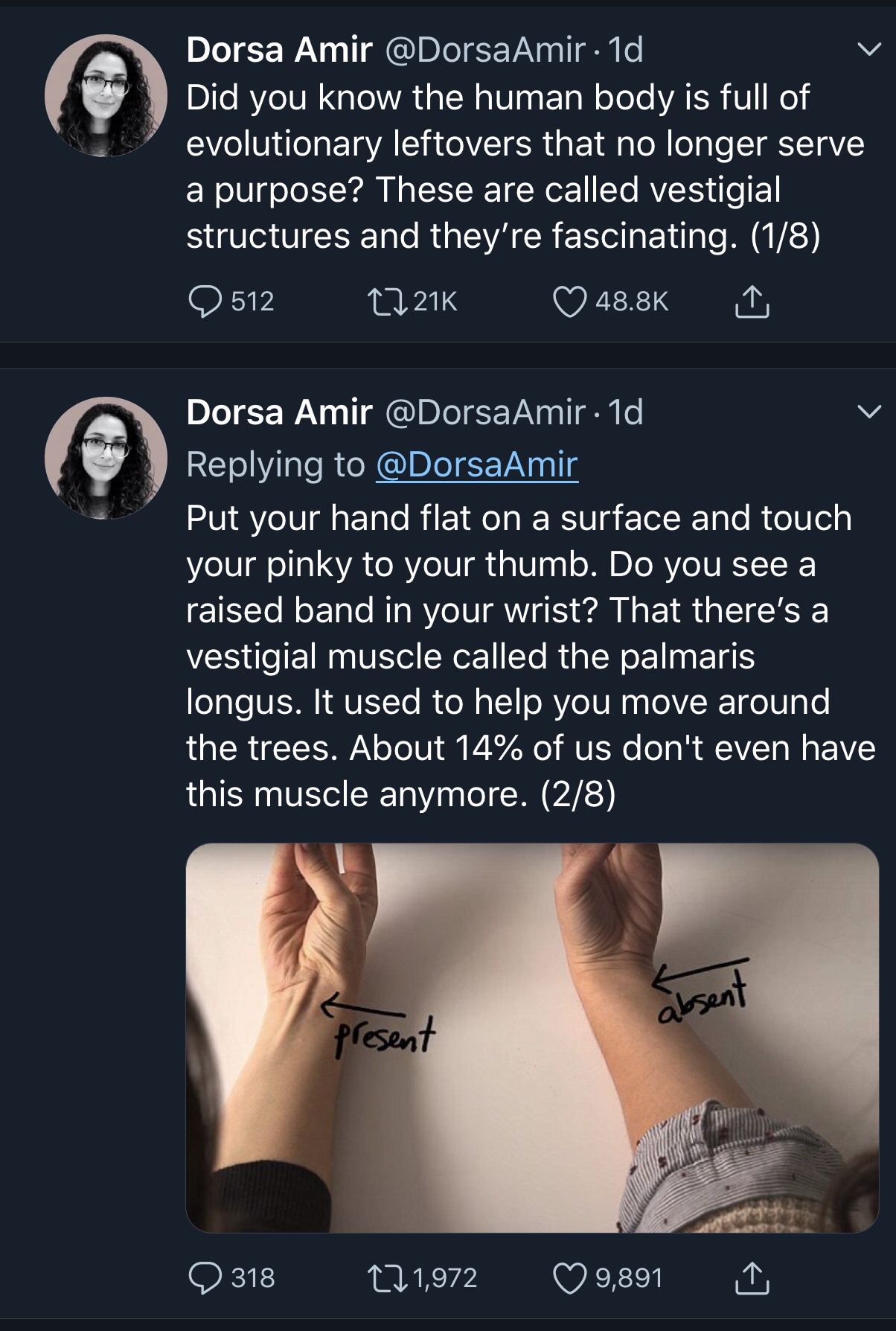Image resolution: width=896 pixels, height=1331 pixels.
Task: Expand the first tweet's options chevron
Action: (x=868, y=50)
